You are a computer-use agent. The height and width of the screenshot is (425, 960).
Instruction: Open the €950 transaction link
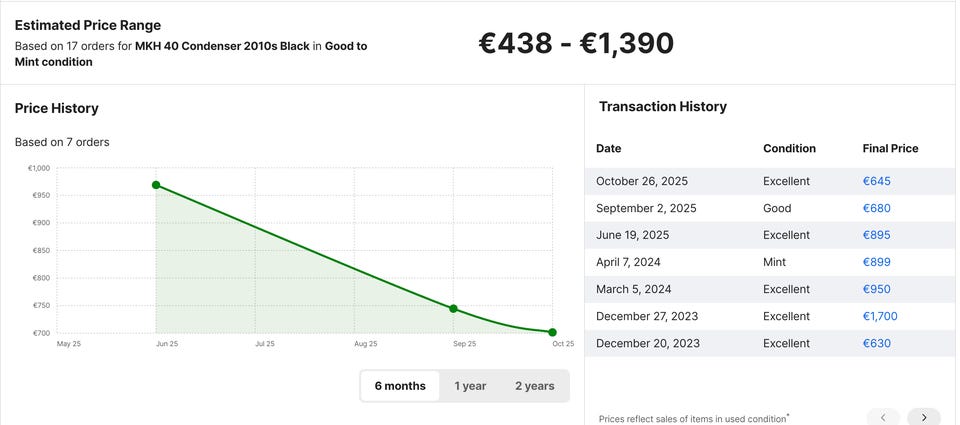pyautogui.click(x=876, y=289)
